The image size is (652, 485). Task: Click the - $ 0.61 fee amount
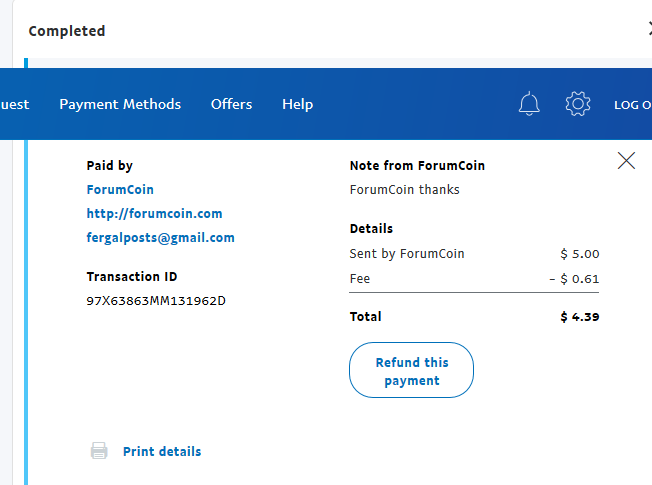(x=574, y=279)
